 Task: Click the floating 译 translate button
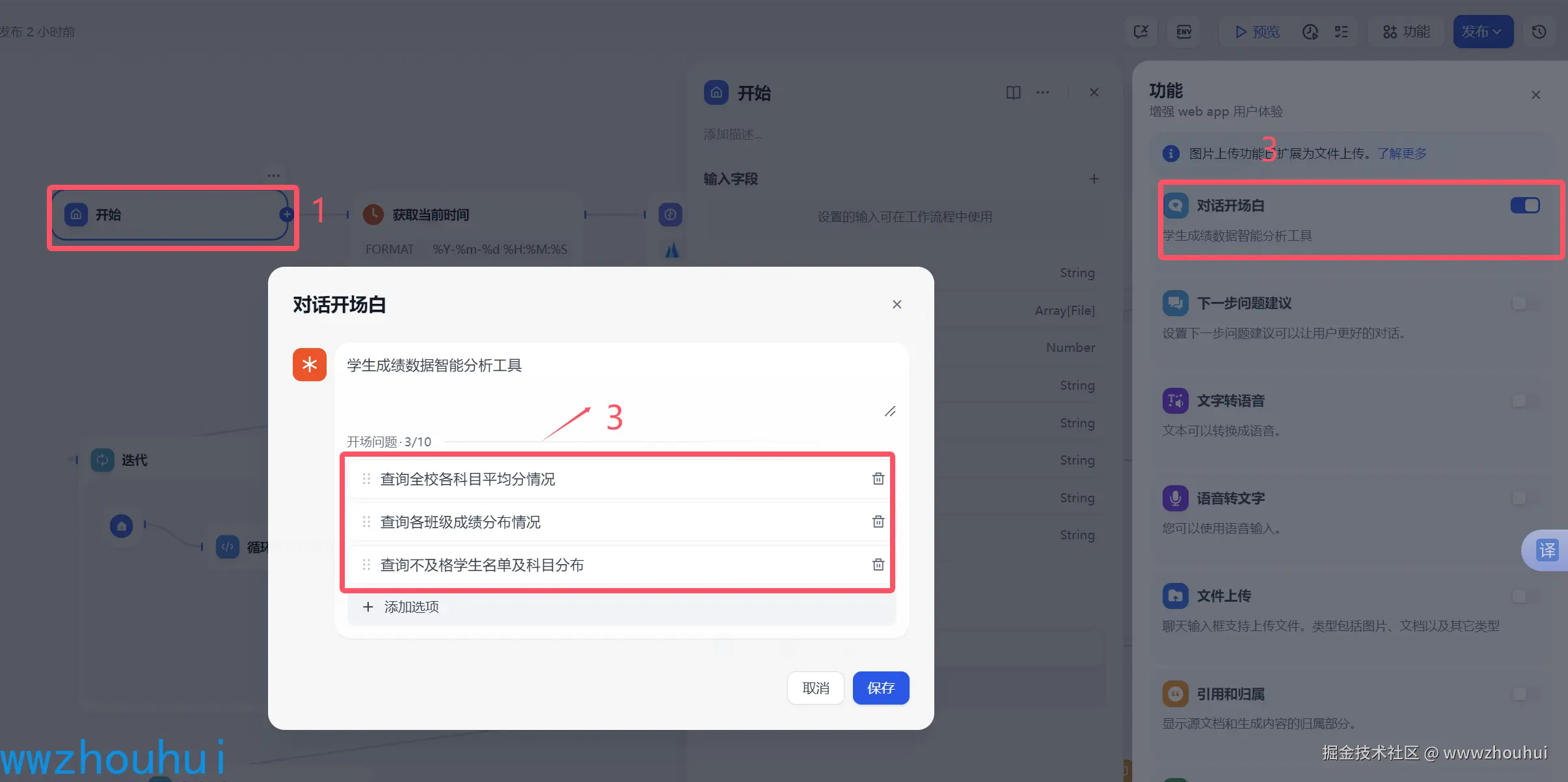[x=1545, y=550]
